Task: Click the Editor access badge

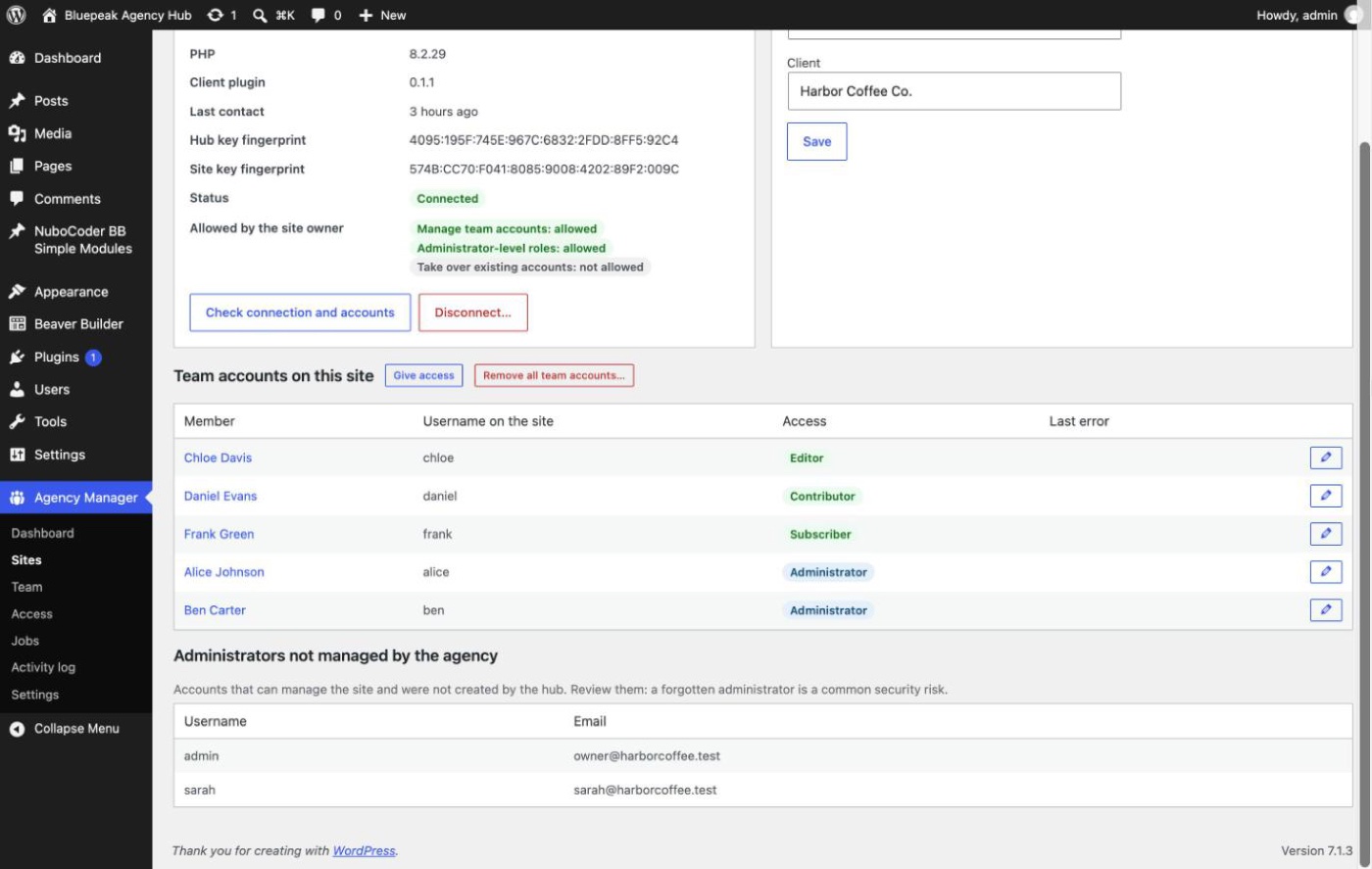Action: [807, 458]
